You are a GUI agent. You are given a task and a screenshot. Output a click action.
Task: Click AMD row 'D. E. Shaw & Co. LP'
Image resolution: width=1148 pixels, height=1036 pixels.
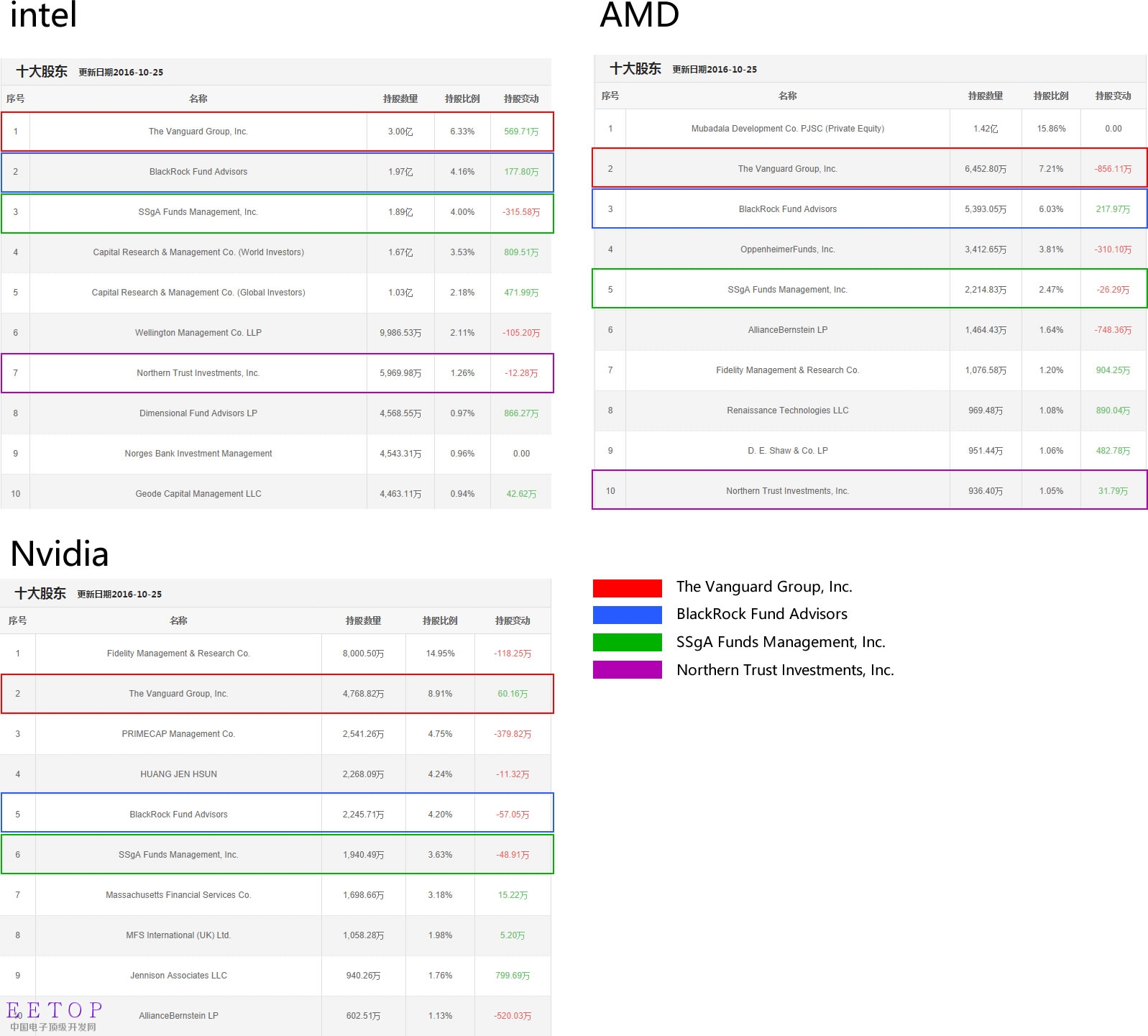tap(871, 451)
